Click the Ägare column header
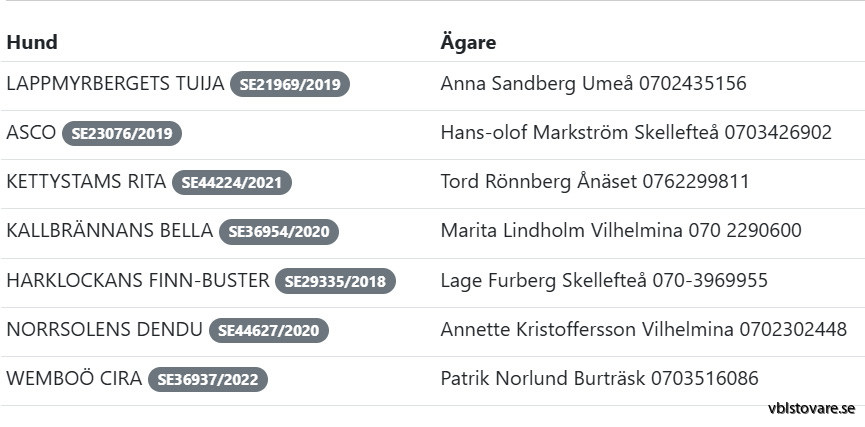The width and height of the screenshot is (865, 427). coord(468,42)
